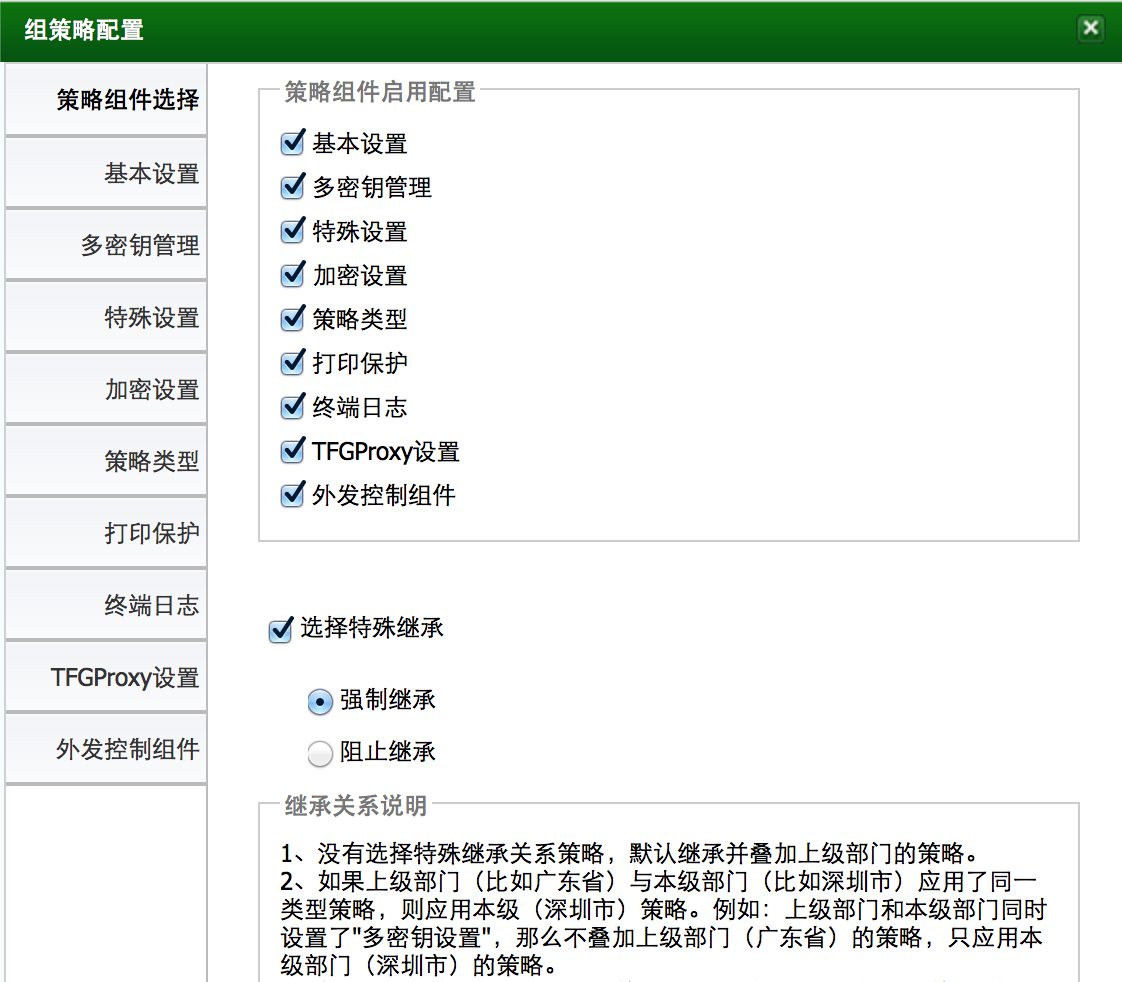This screenshot has height=982, width=1122.
Task: Switch to the 打印保护 tab
Action: pos(107,534)
